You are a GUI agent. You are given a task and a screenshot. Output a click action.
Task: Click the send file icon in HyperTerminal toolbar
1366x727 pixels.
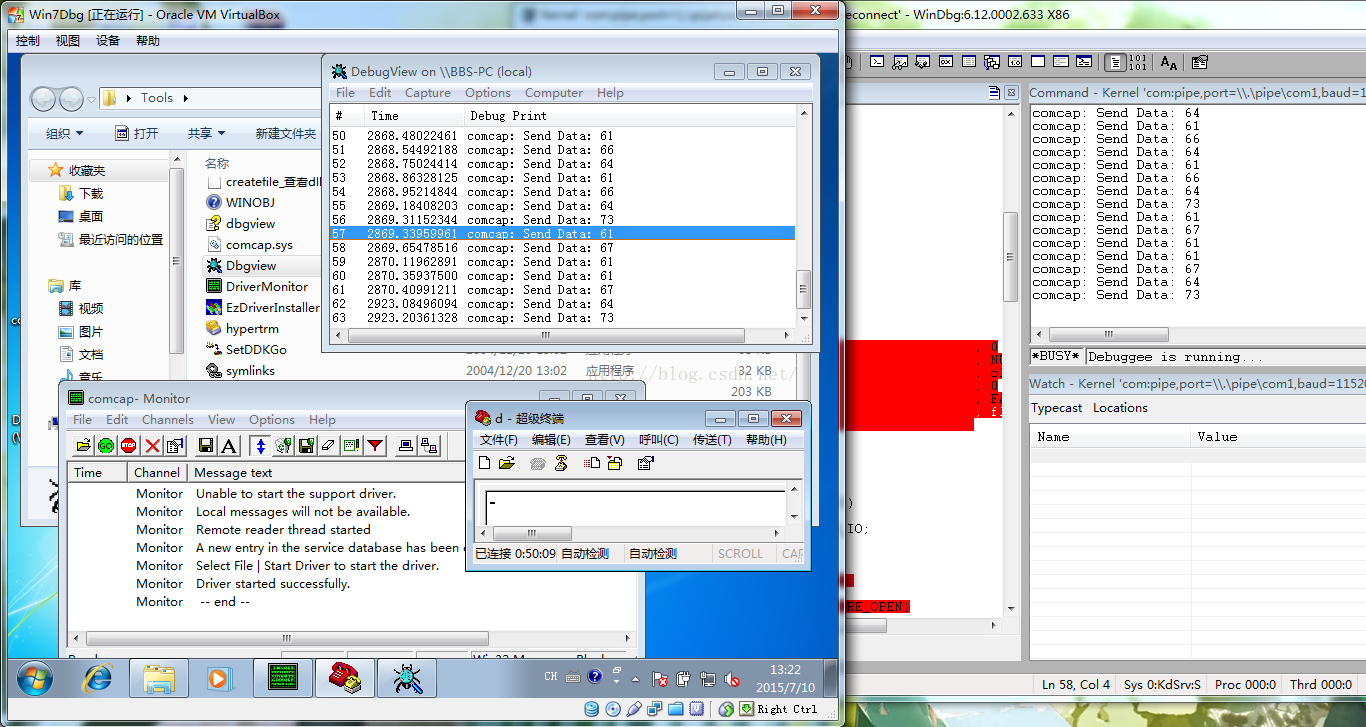pos(591,463)
